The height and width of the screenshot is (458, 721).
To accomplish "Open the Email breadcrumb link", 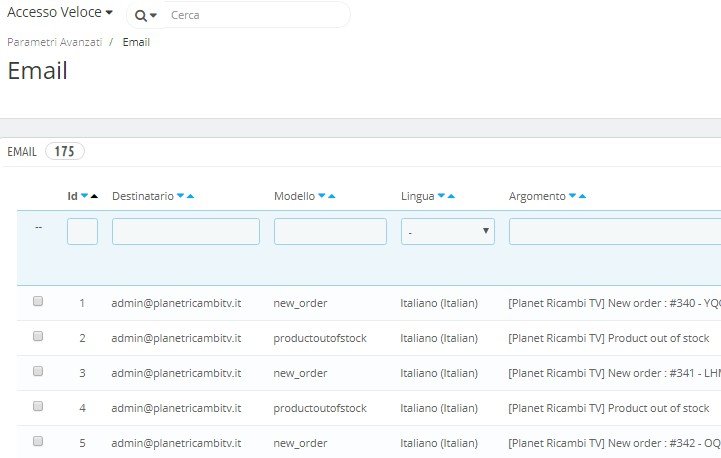I will [136, 42].
